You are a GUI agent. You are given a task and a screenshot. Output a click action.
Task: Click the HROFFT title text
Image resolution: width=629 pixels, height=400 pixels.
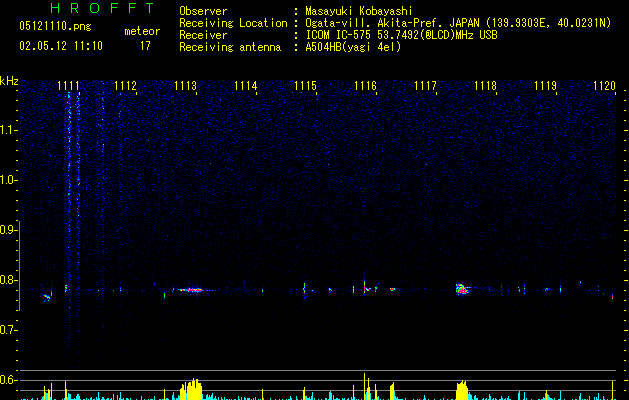tap(102, 8)
